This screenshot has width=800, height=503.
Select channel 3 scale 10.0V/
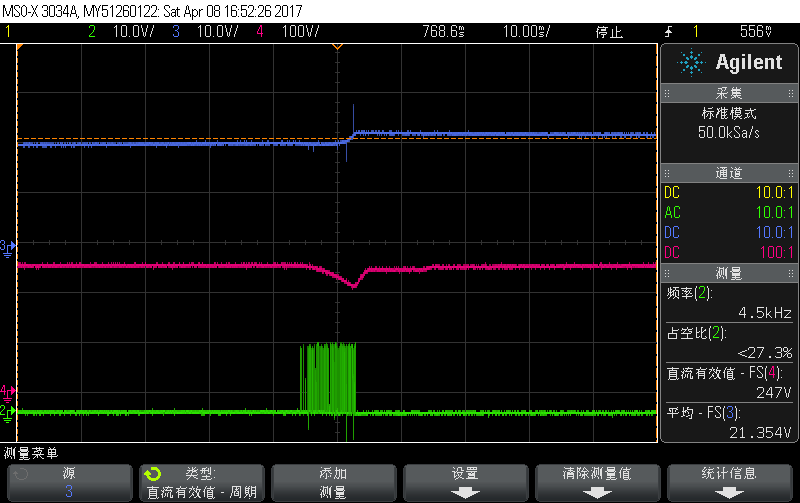(x=218, y=32)
